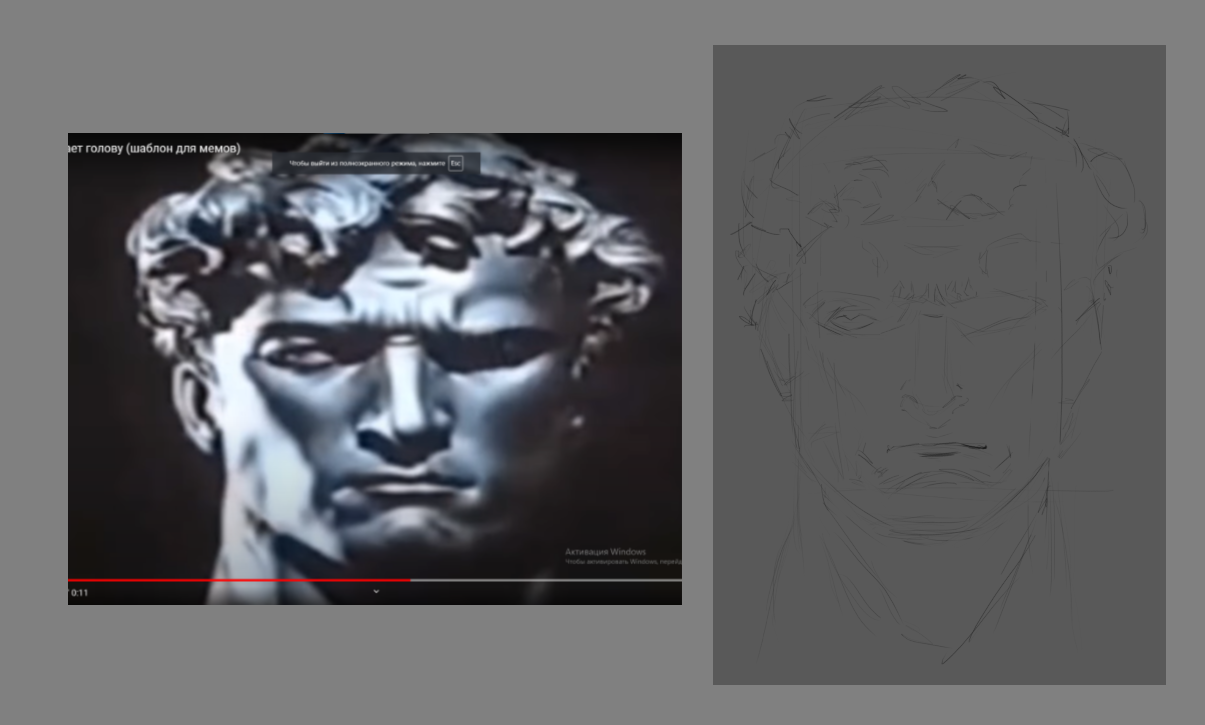Click the pencil sketch canvas of the head

click(939, 365)
